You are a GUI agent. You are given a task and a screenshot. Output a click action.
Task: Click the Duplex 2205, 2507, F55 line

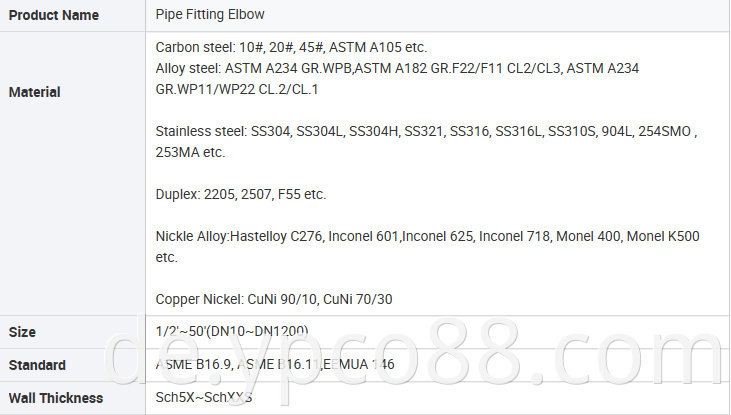pyautogui.click(x=240, y=194)
